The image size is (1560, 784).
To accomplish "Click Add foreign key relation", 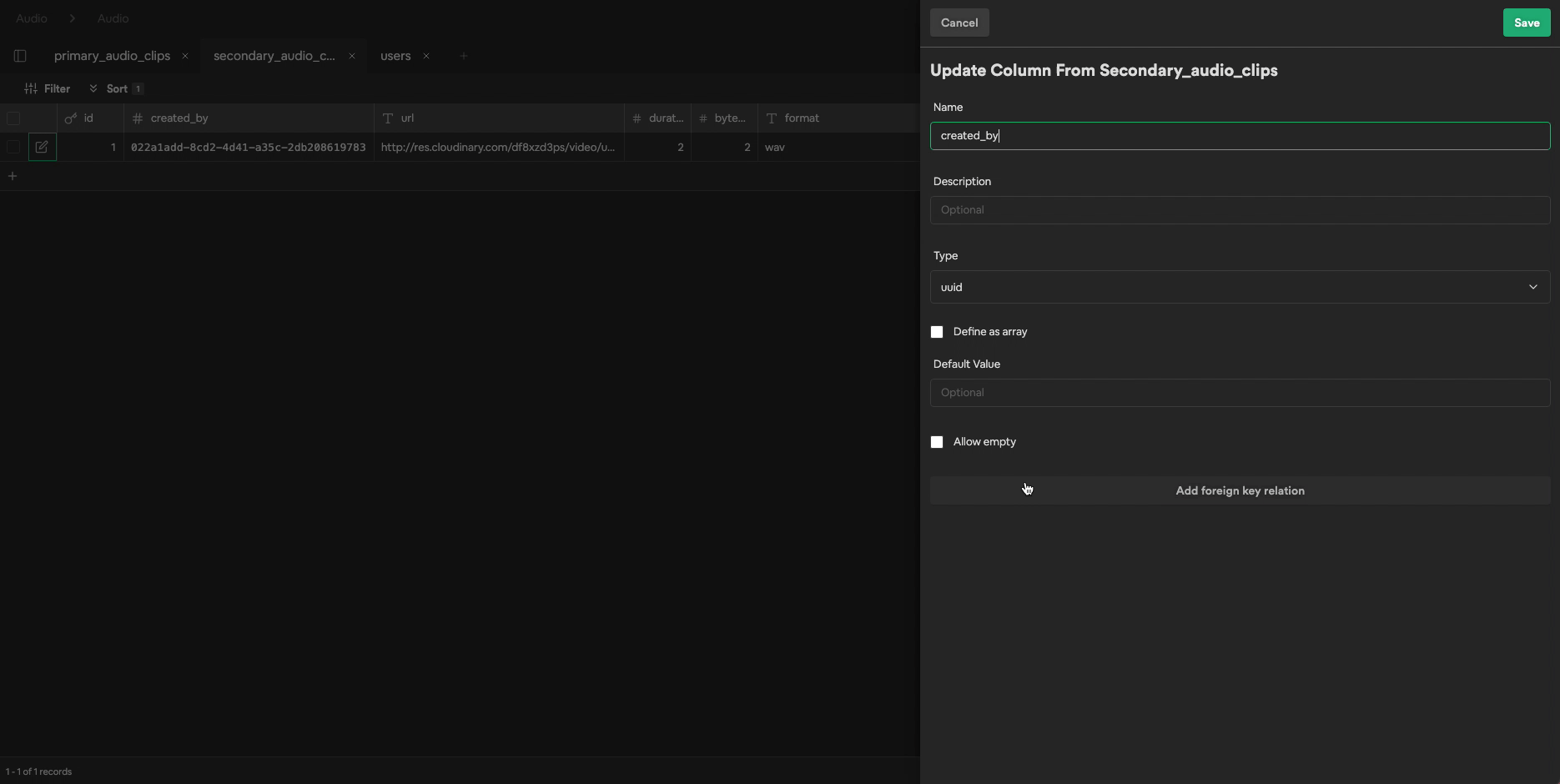I will click(1240, 490).
